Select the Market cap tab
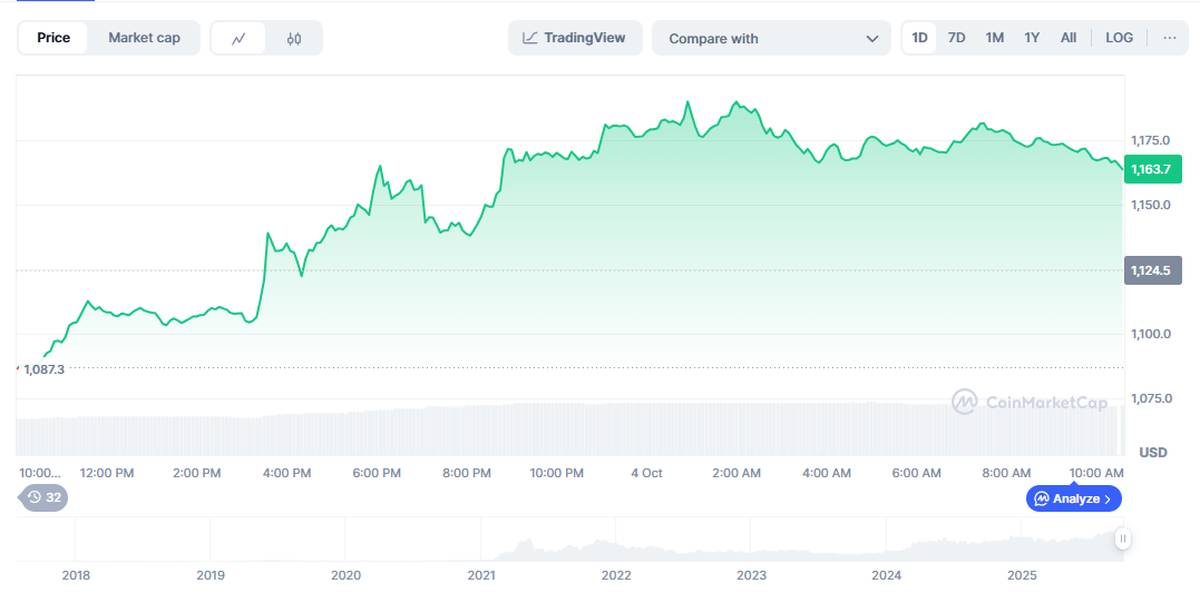The width and height of the screenshot is (1200, 603). [144, 38]
